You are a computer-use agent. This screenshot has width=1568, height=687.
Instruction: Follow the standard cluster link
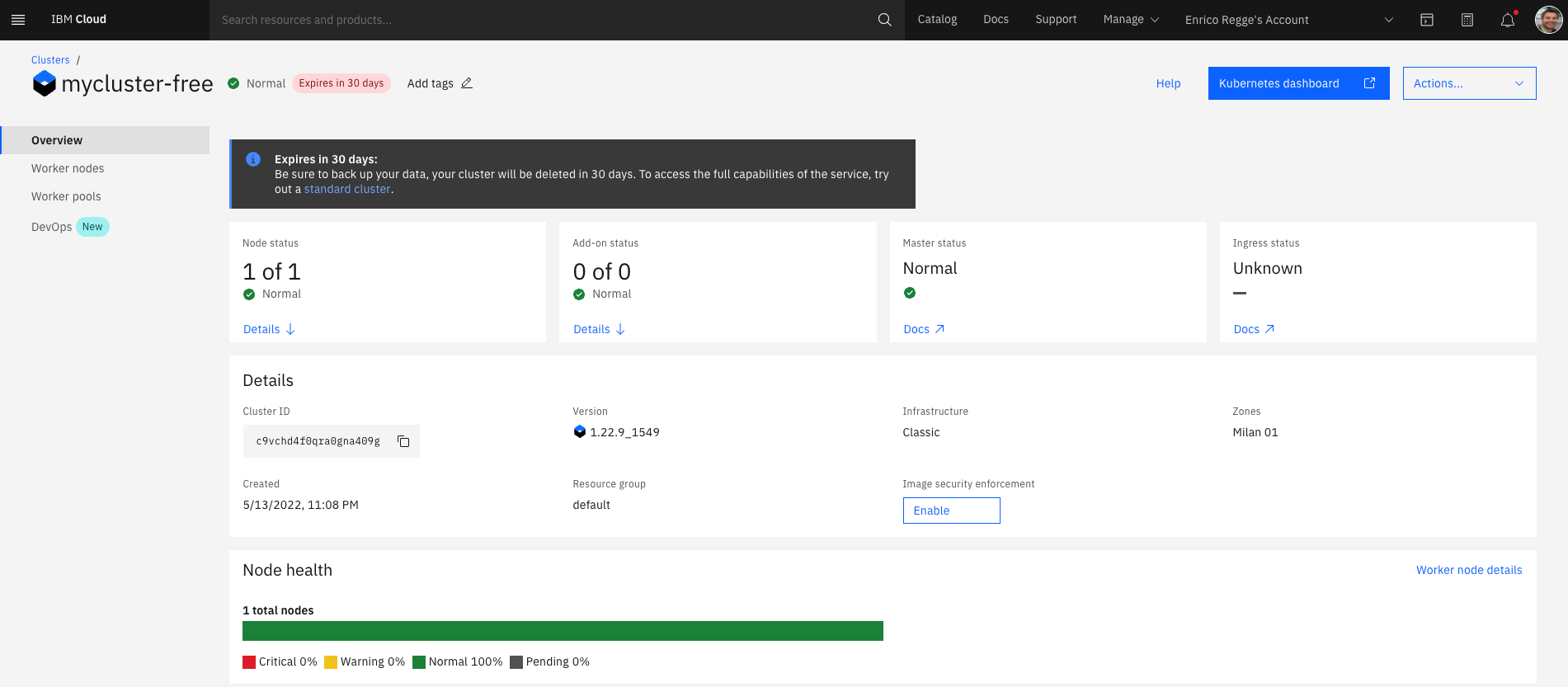tap(347, 189)
